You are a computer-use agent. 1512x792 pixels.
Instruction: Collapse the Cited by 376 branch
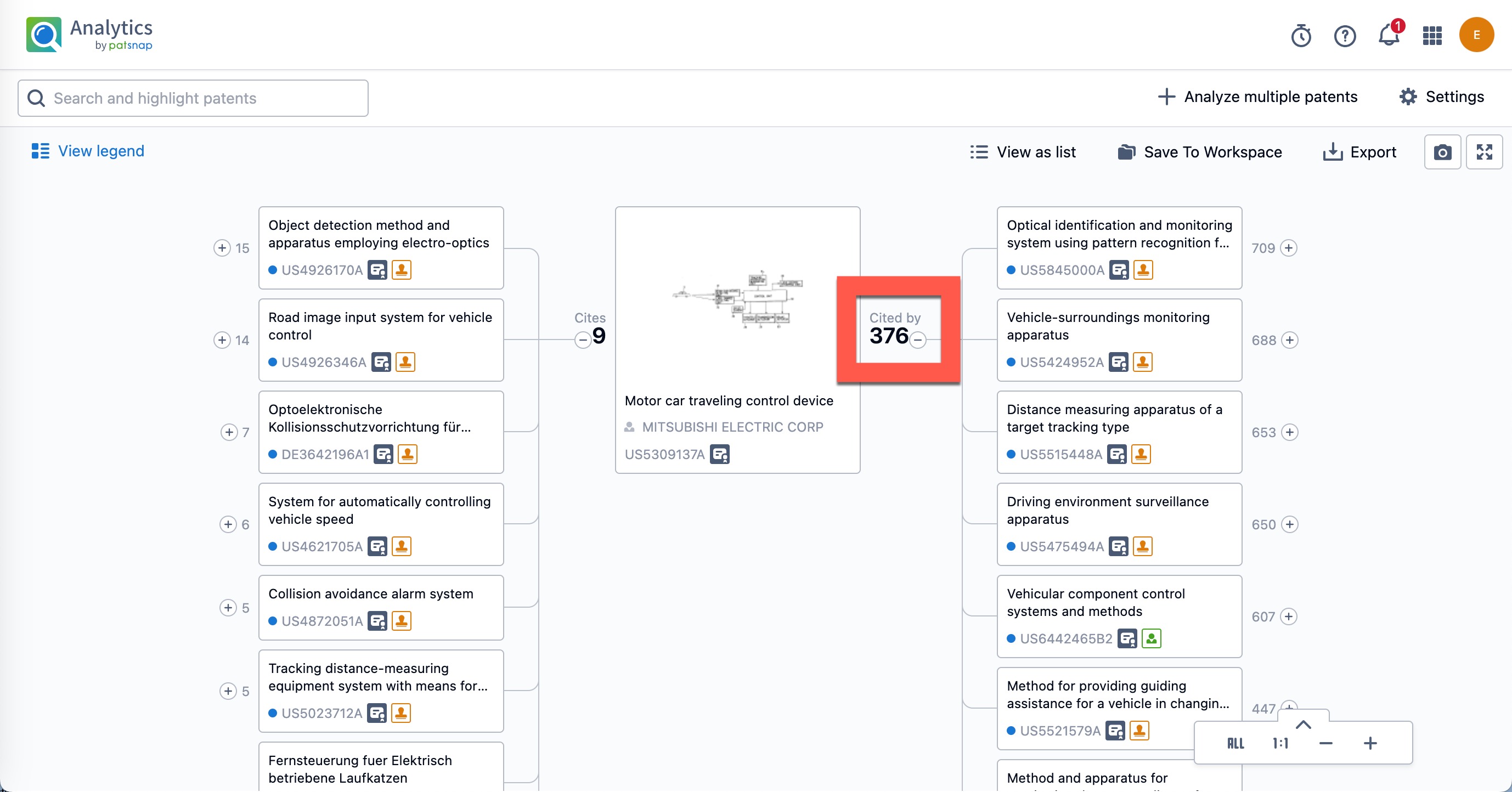(918, 340)
